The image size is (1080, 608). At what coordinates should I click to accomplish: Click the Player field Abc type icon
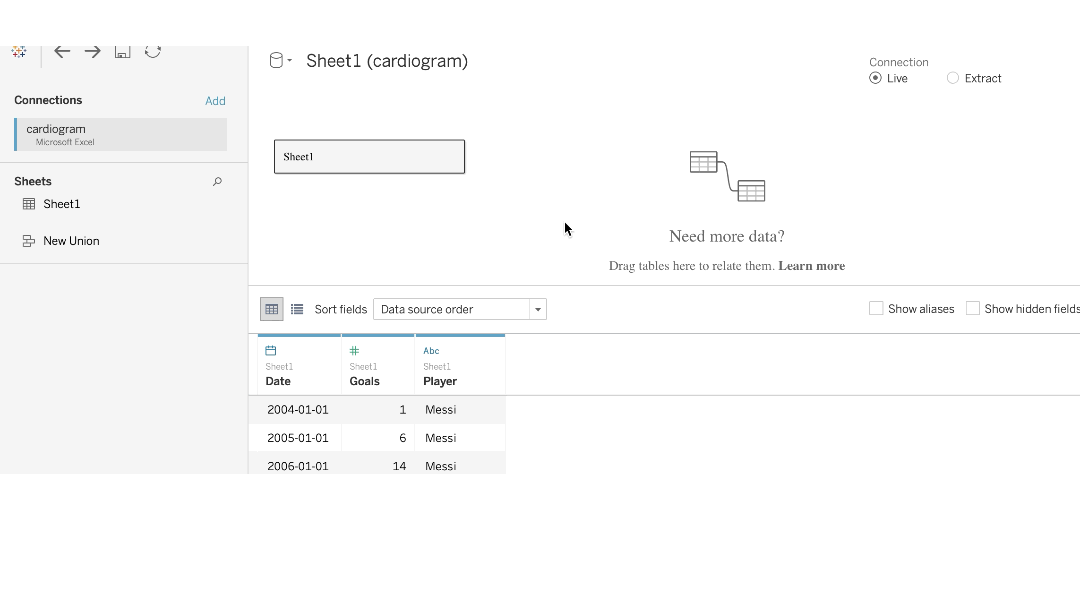[431, 351]
